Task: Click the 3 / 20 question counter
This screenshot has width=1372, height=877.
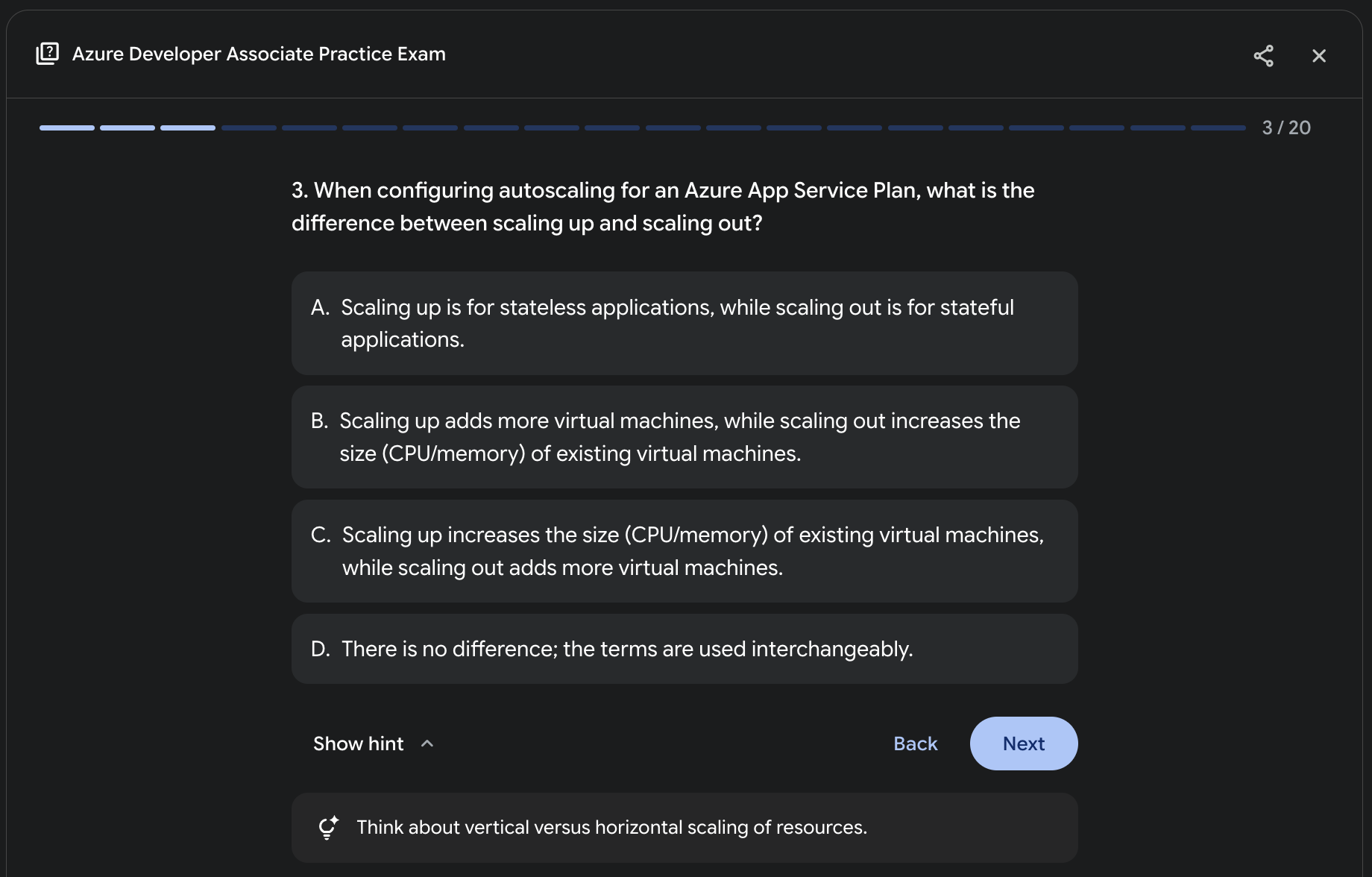Action: click(1286, 128)
